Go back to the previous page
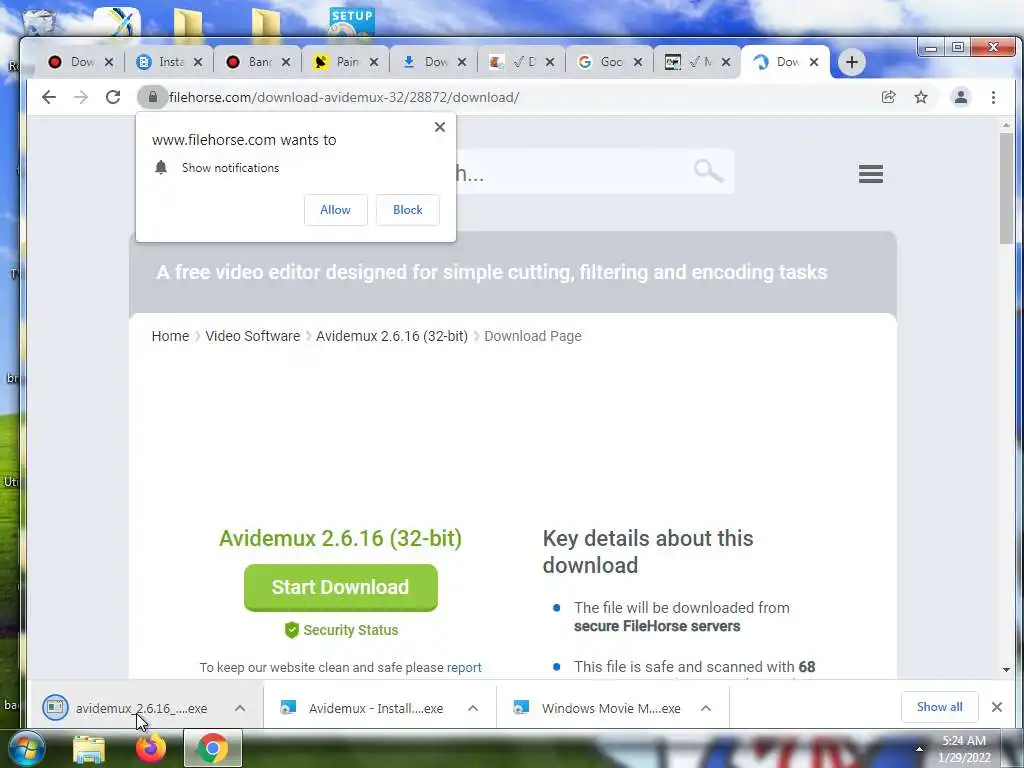Screen dimensions: 1024x768 [49, 97]
